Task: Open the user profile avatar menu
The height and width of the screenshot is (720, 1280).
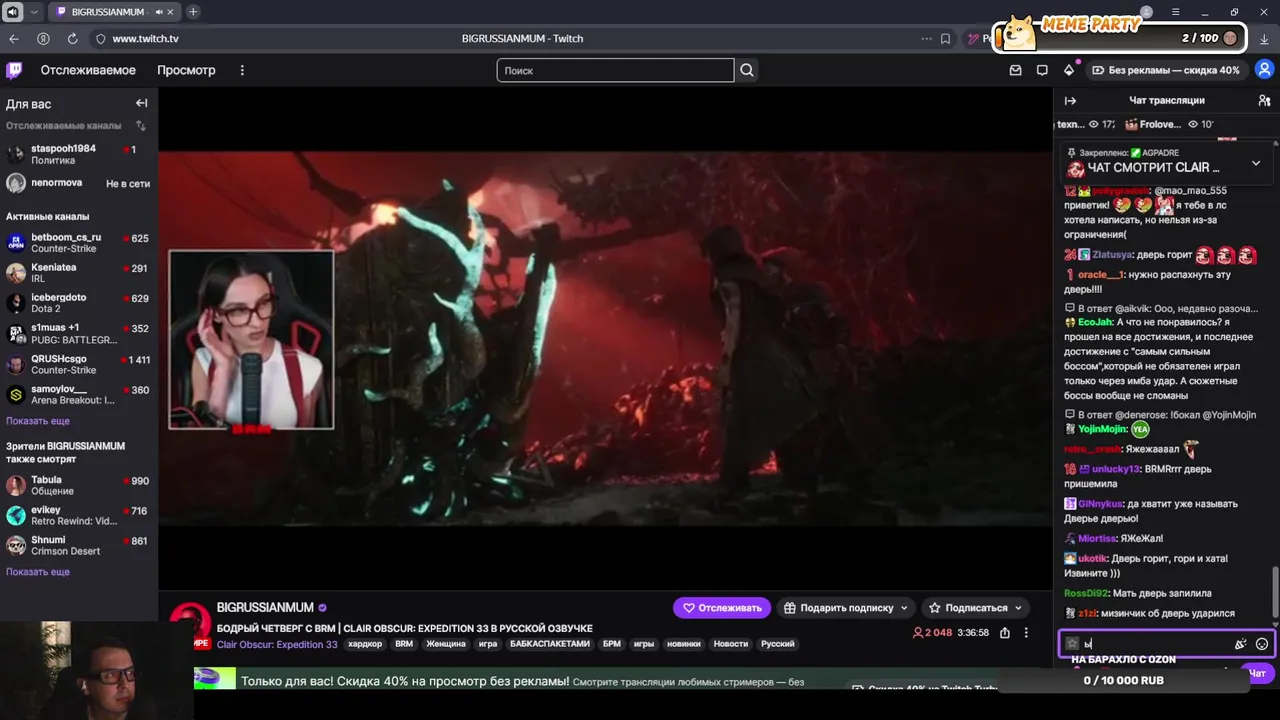Action: (1264, 70)
